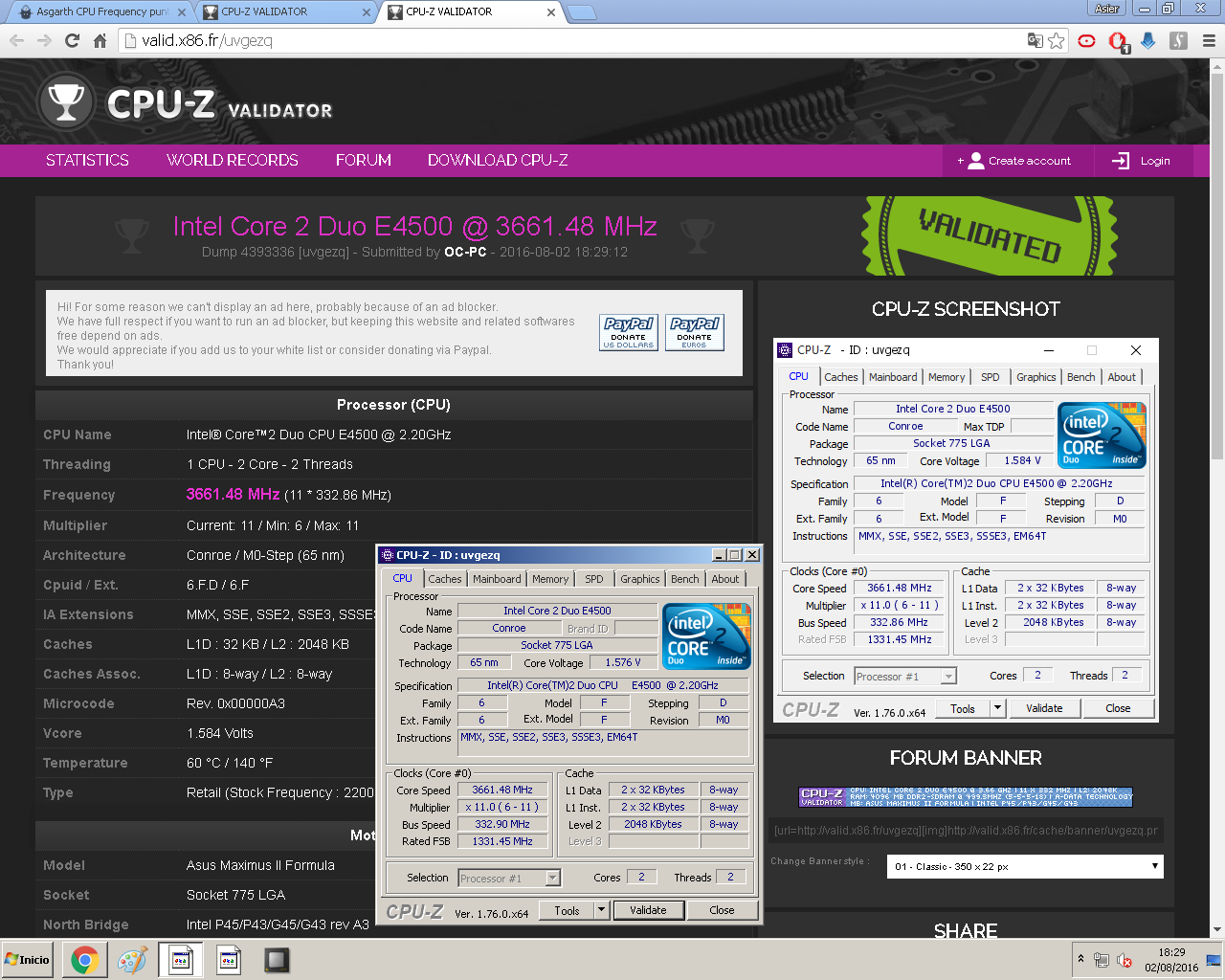
Task: Click the Create account link
Action: click(x=1030, y=161)
